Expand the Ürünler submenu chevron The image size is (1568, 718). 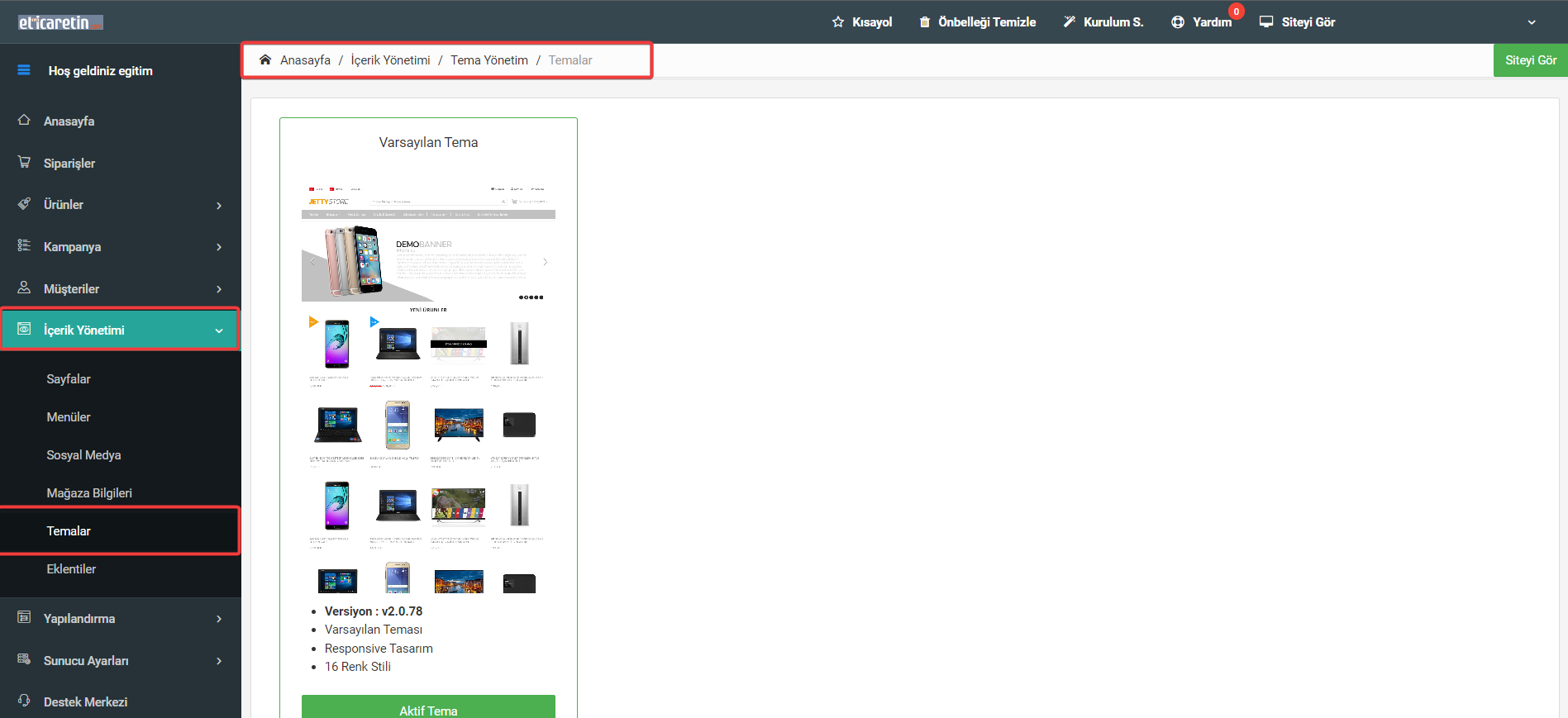pyautogui.click(x=219, y=206)
